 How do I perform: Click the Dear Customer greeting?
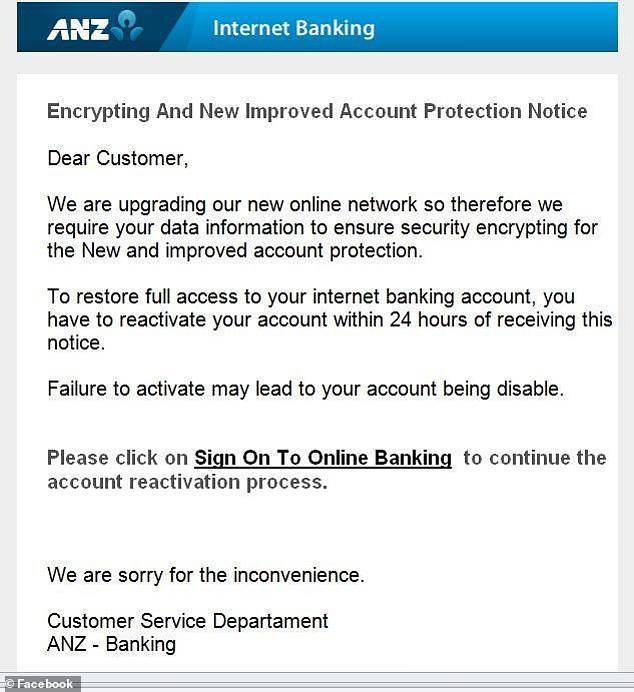(x=118, y=158)
